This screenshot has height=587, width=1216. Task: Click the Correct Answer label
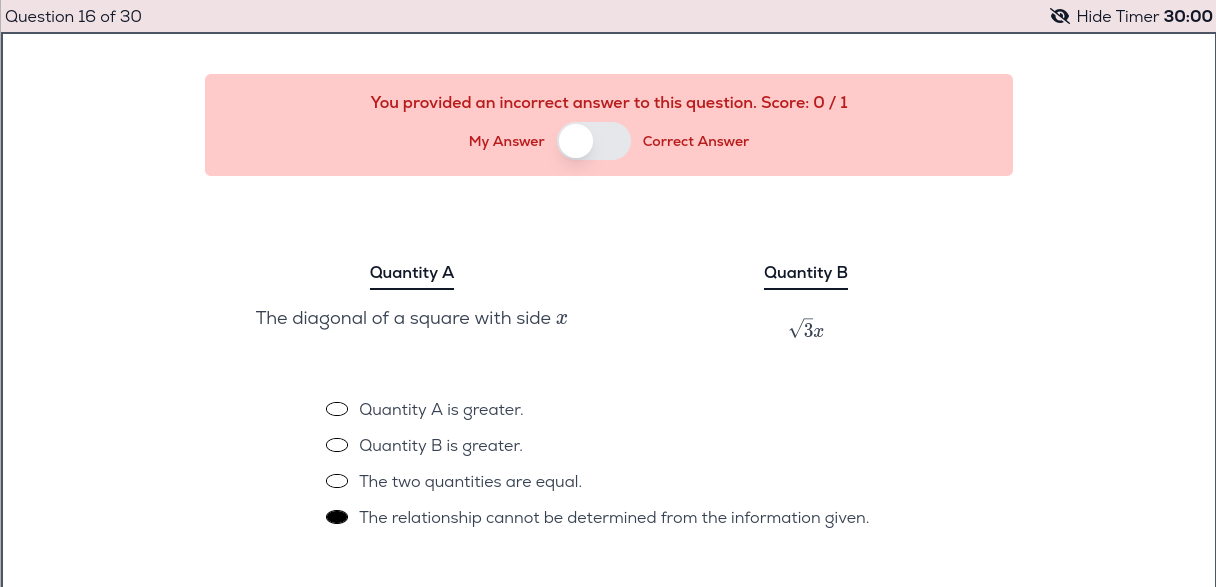coord(695,141)
